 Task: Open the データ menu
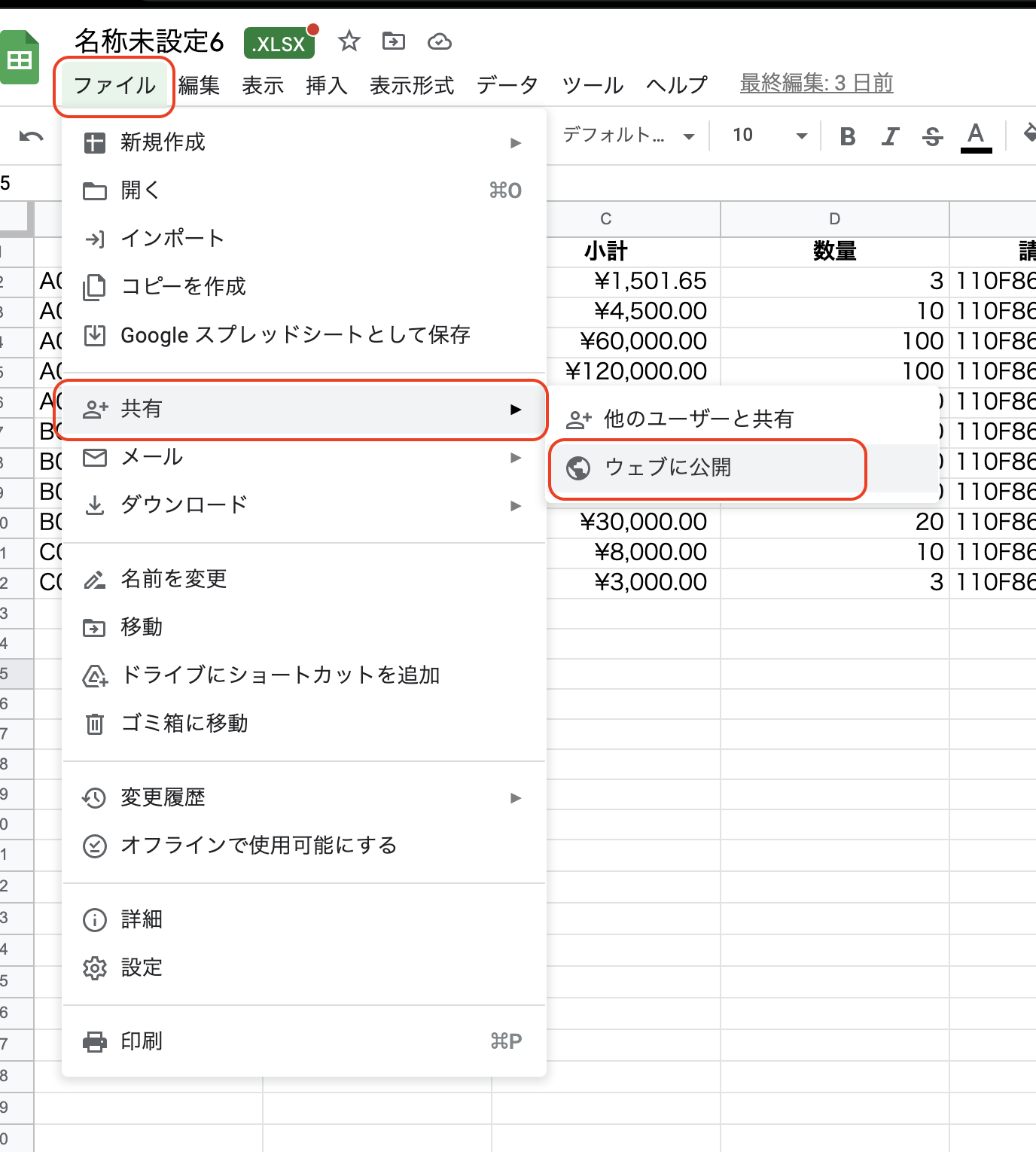click(506, 84)
